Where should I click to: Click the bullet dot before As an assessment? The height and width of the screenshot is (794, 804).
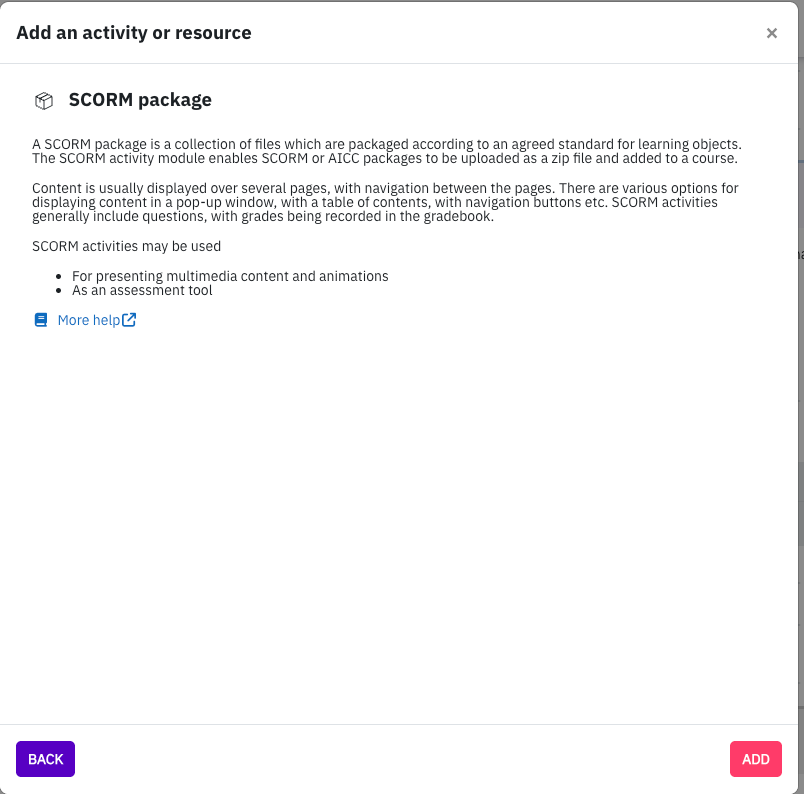pos(58,291)
